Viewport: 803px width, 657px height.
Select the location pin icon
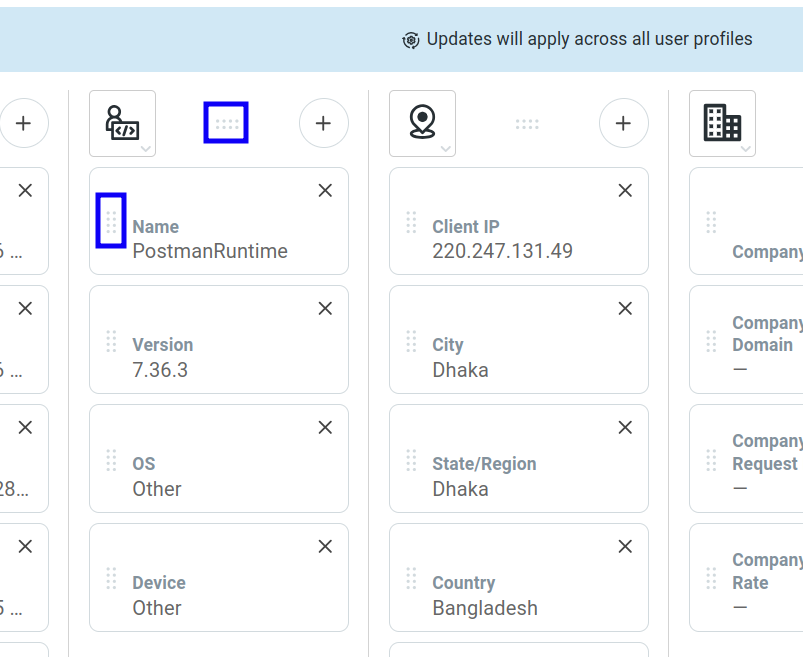422,120
